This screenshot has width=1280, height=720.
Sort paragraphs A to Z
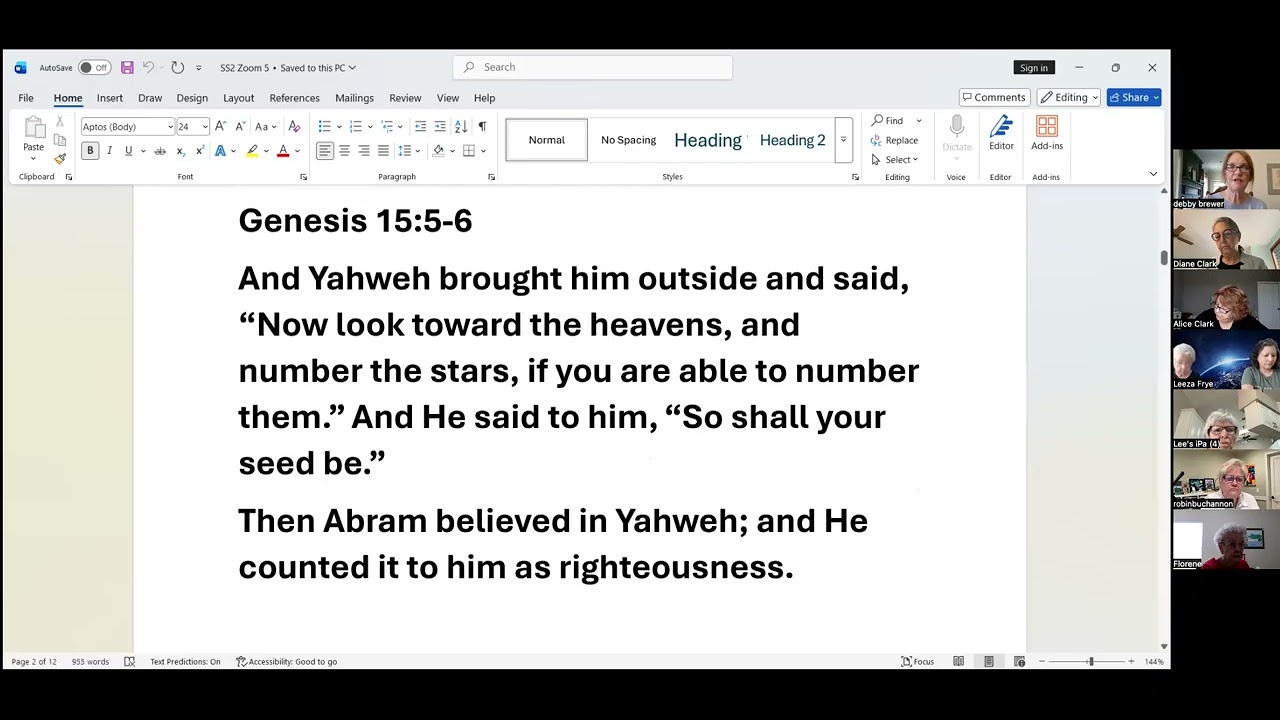[x=461, y=126]
